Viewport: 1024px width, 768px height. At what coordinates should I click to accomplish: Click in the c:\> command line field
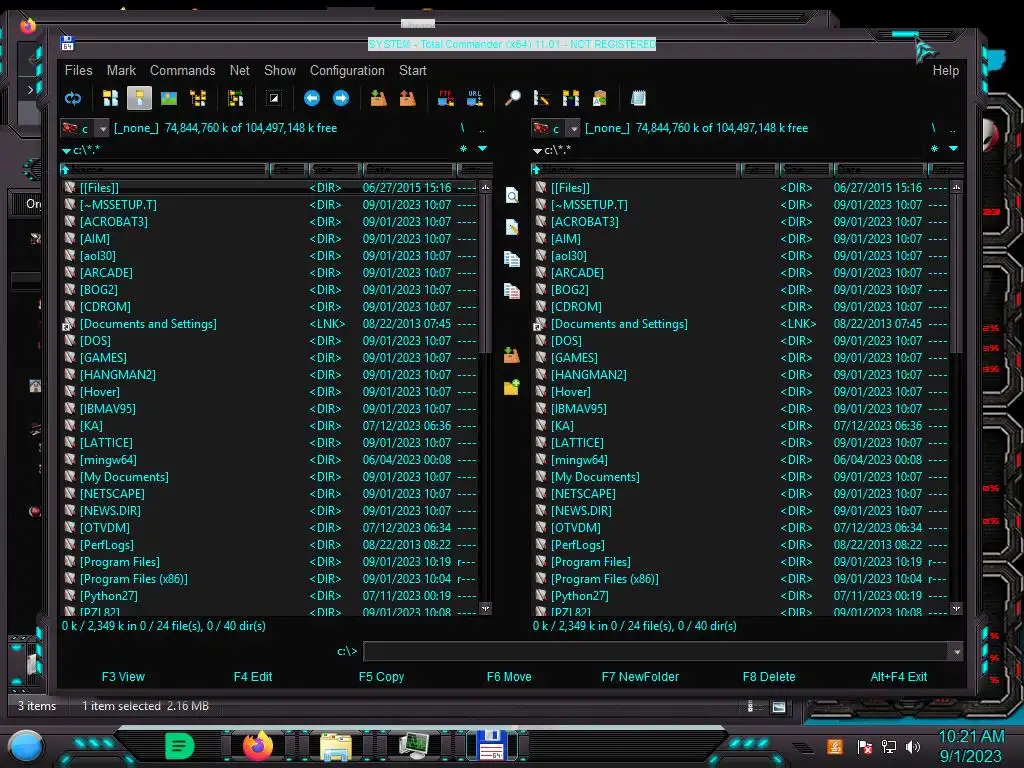click(656, 651)
